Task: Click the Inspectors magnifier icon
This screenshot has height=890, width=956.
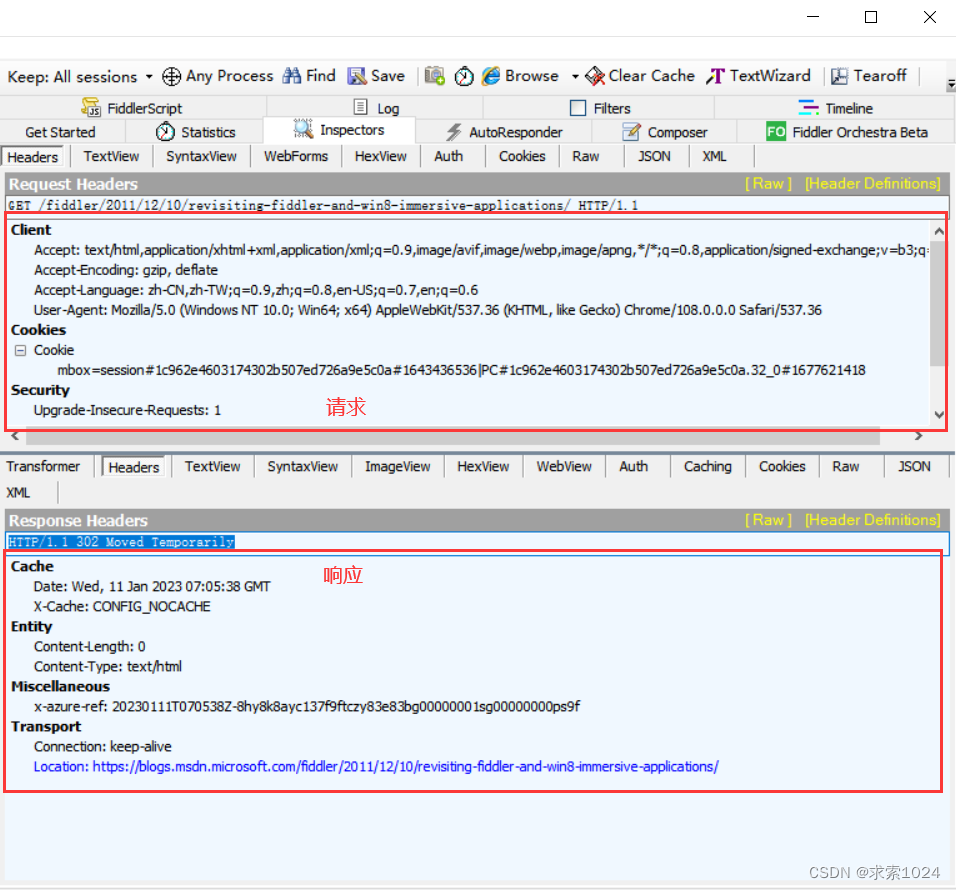Action: tap(303, 129)
